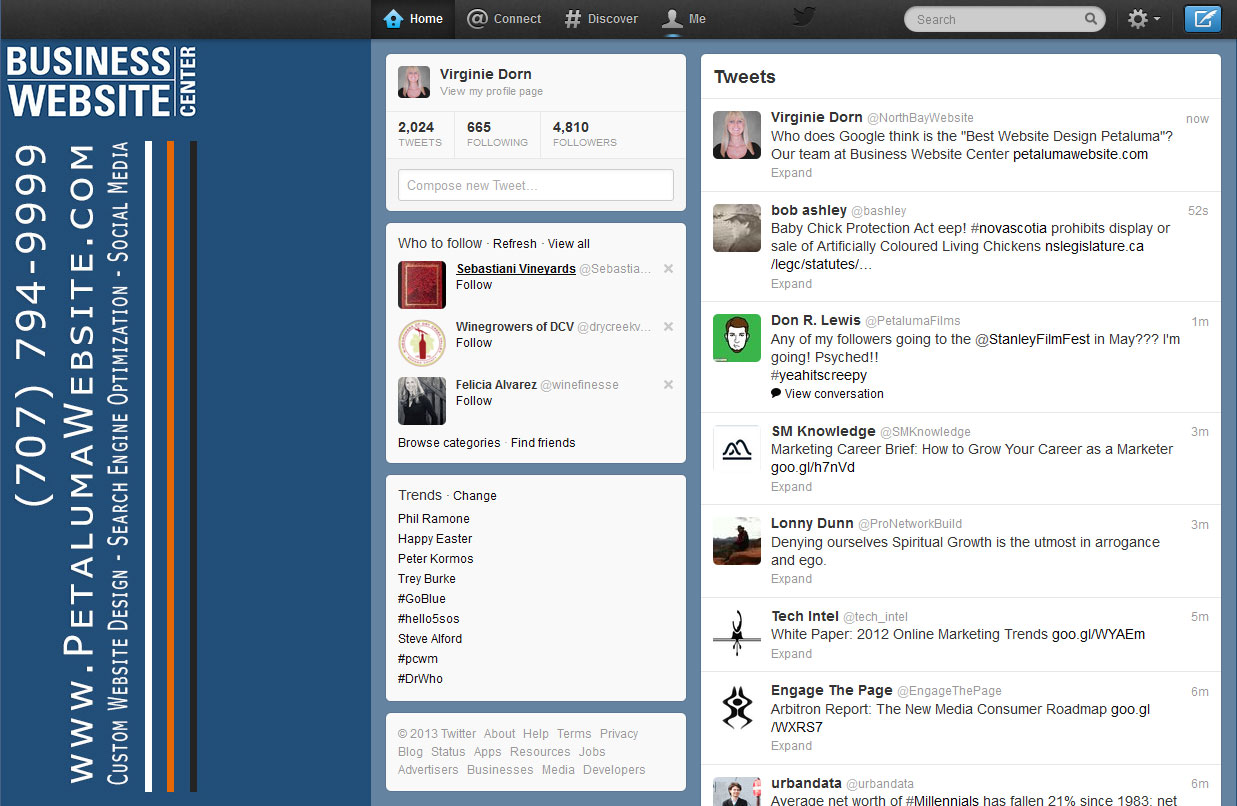Click Tech Intel avatar
Image resolution: width=1237 pixels, height=806 pixels.
pos(737,633)
